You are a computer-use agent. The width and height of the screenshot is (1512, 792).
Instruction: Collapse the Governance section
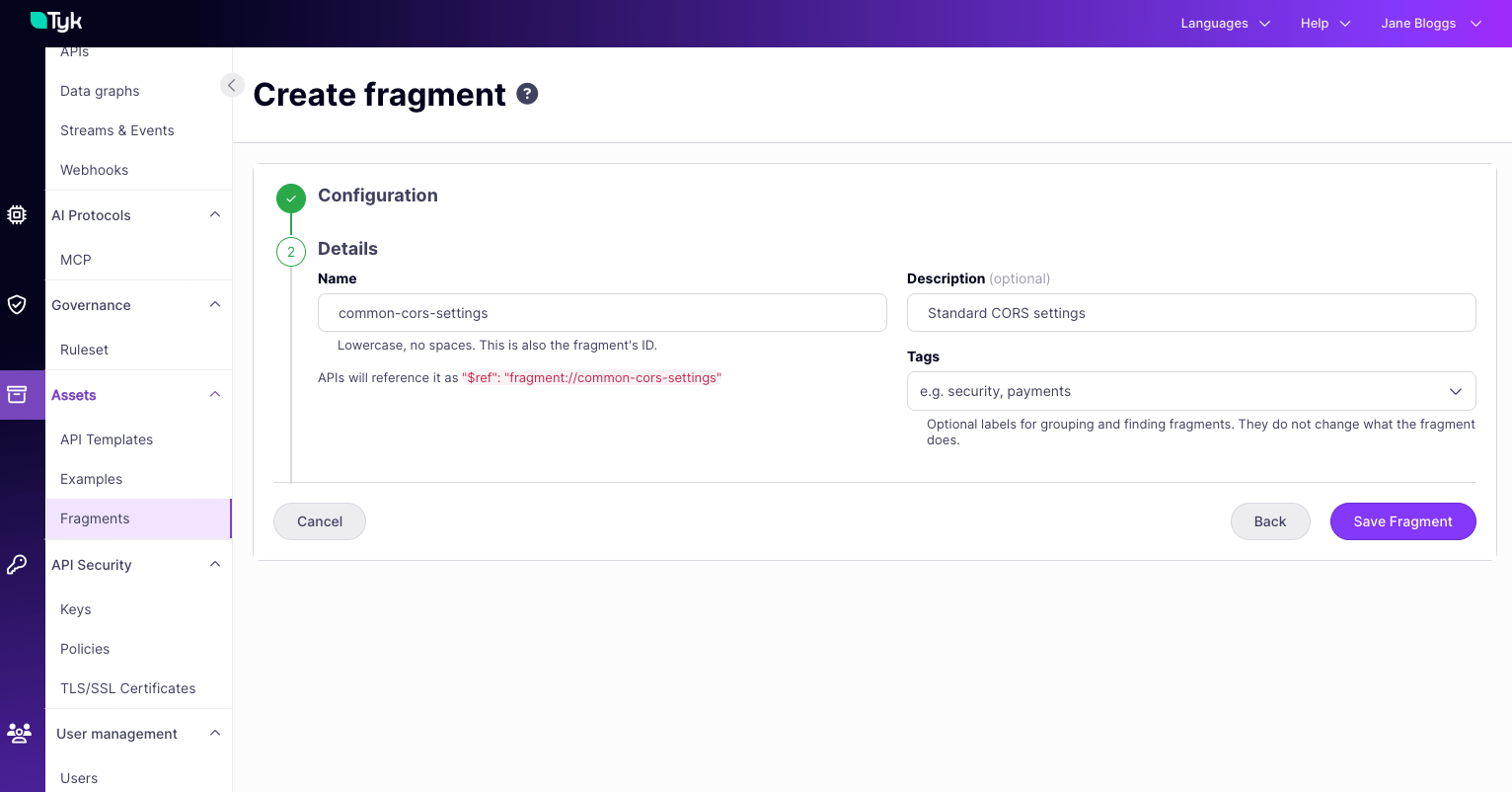[215, 305]
